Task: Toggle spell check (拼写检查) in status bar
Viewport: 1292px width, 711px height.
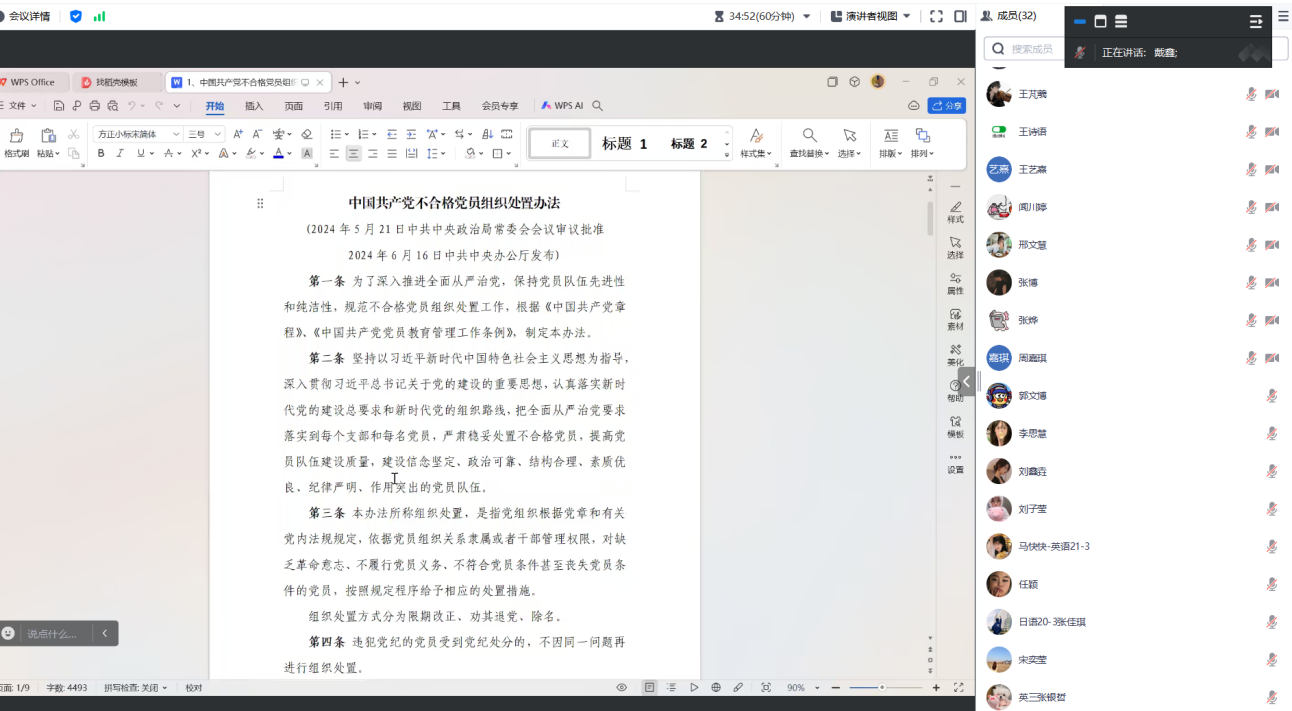Action: 136,688
